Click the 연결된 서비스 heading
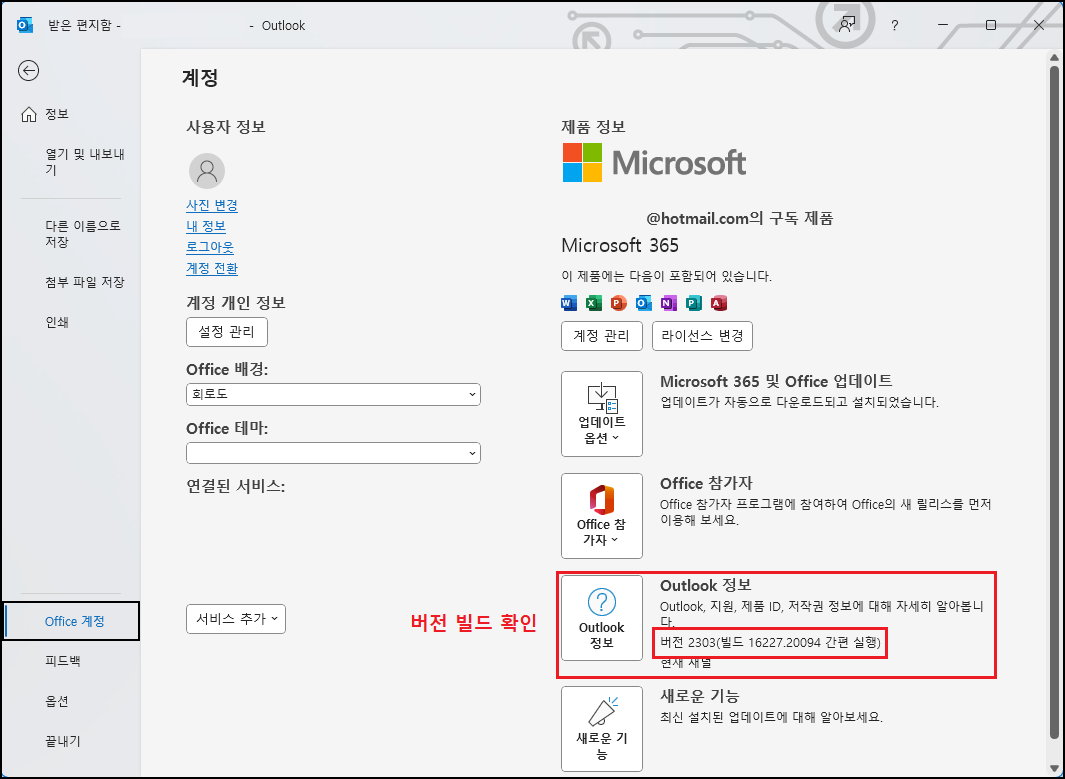1065x779 pixels. point(236,486)
